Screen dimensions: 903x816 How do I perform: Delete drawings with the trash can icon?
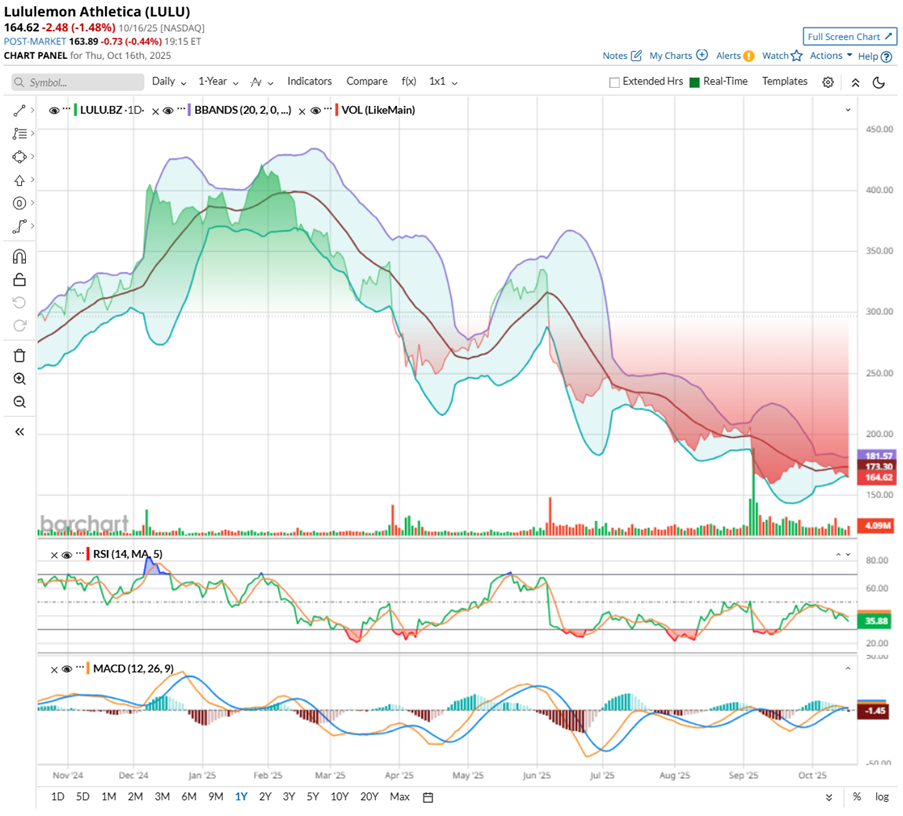[x=19, y=355]
